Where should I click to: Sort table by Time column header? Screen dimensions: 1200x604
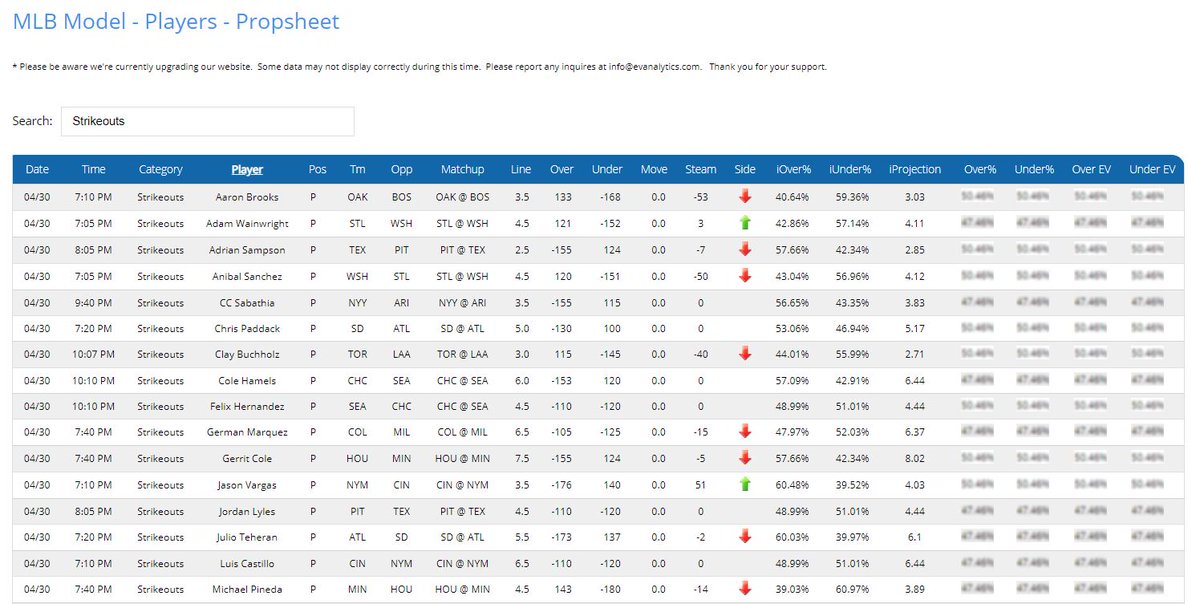[x=93, y=169]
